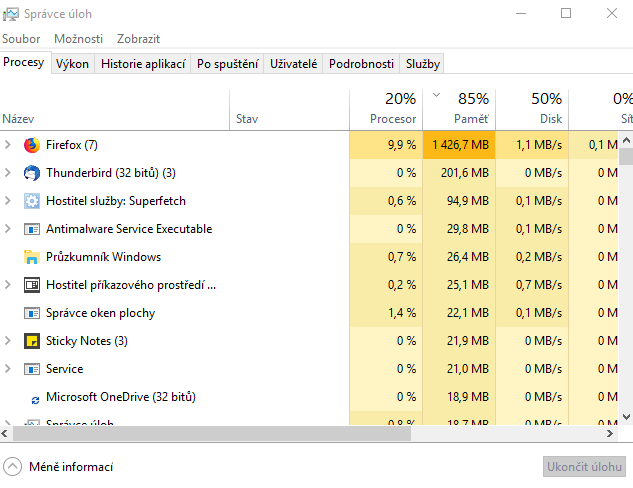Click the Správce oken plochy icon
This screenshot has width=633, height=488.
point(31,313)
